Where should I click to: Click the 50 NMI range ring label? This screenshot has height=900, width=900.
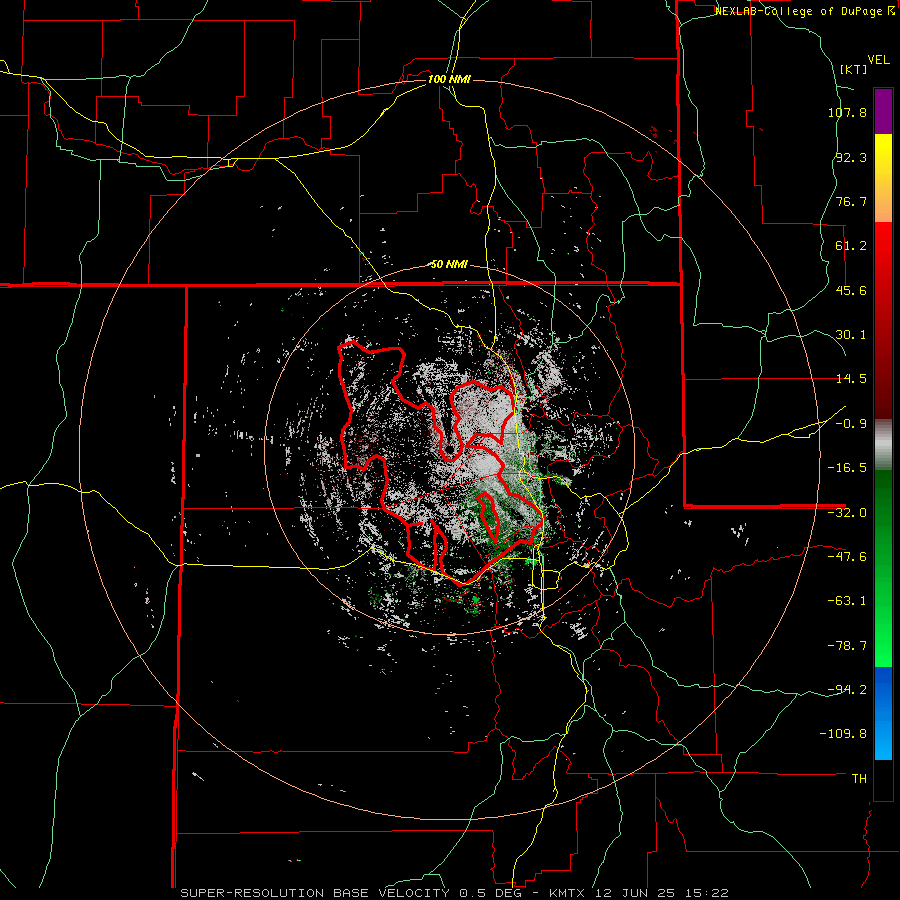449,265
